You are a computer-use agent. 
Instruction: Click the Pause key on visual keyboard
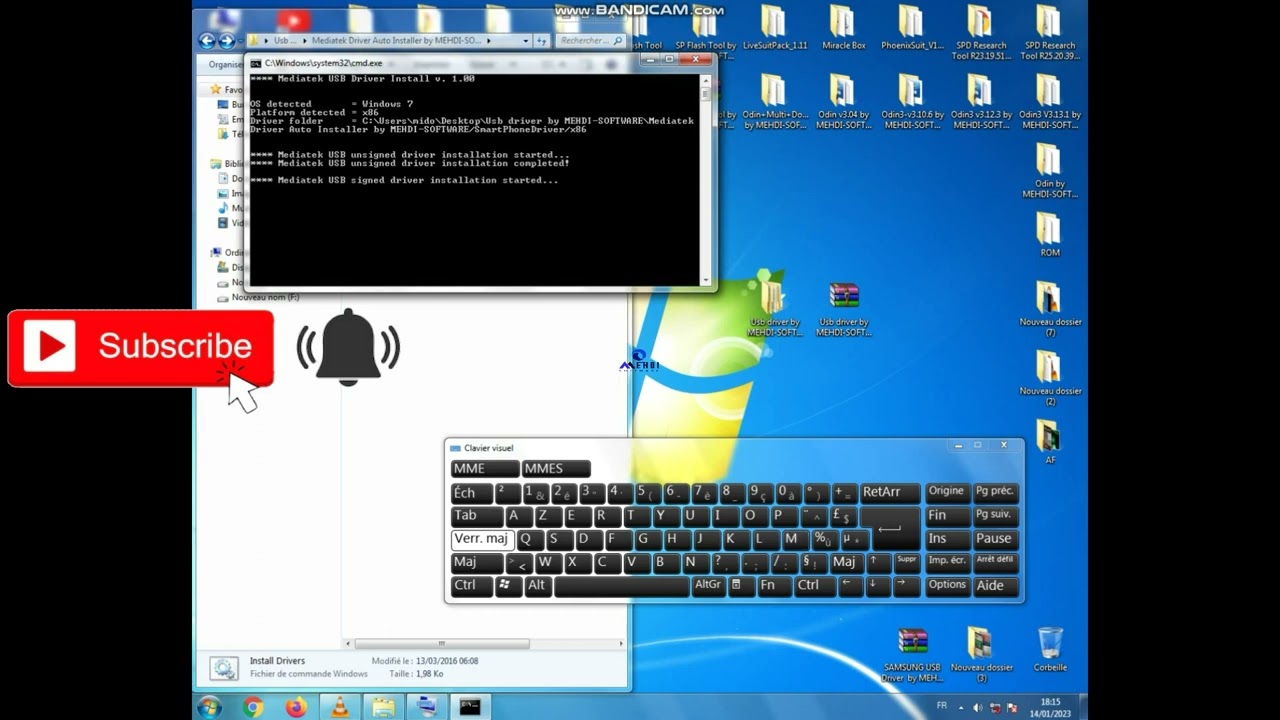point(995,539)
